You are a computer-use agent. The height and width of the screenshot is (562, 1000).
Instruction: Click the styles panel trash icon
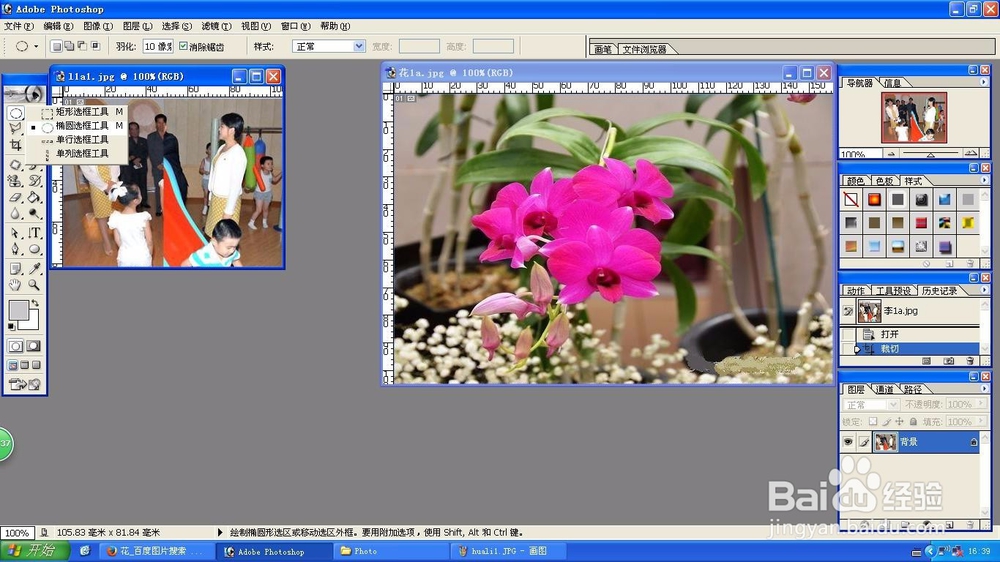point(970,263)
